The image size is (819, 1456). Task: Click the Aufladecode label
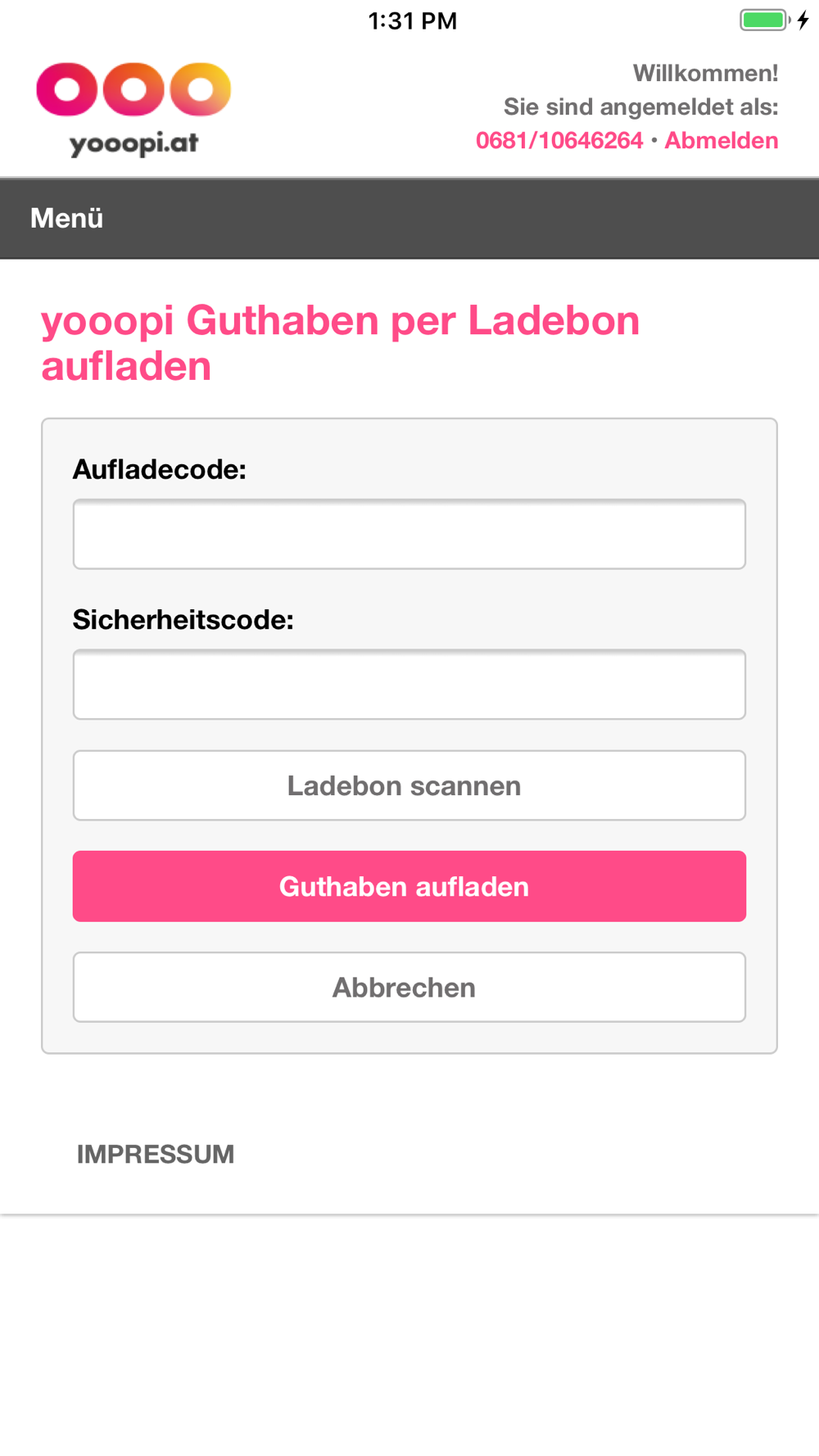160,469
